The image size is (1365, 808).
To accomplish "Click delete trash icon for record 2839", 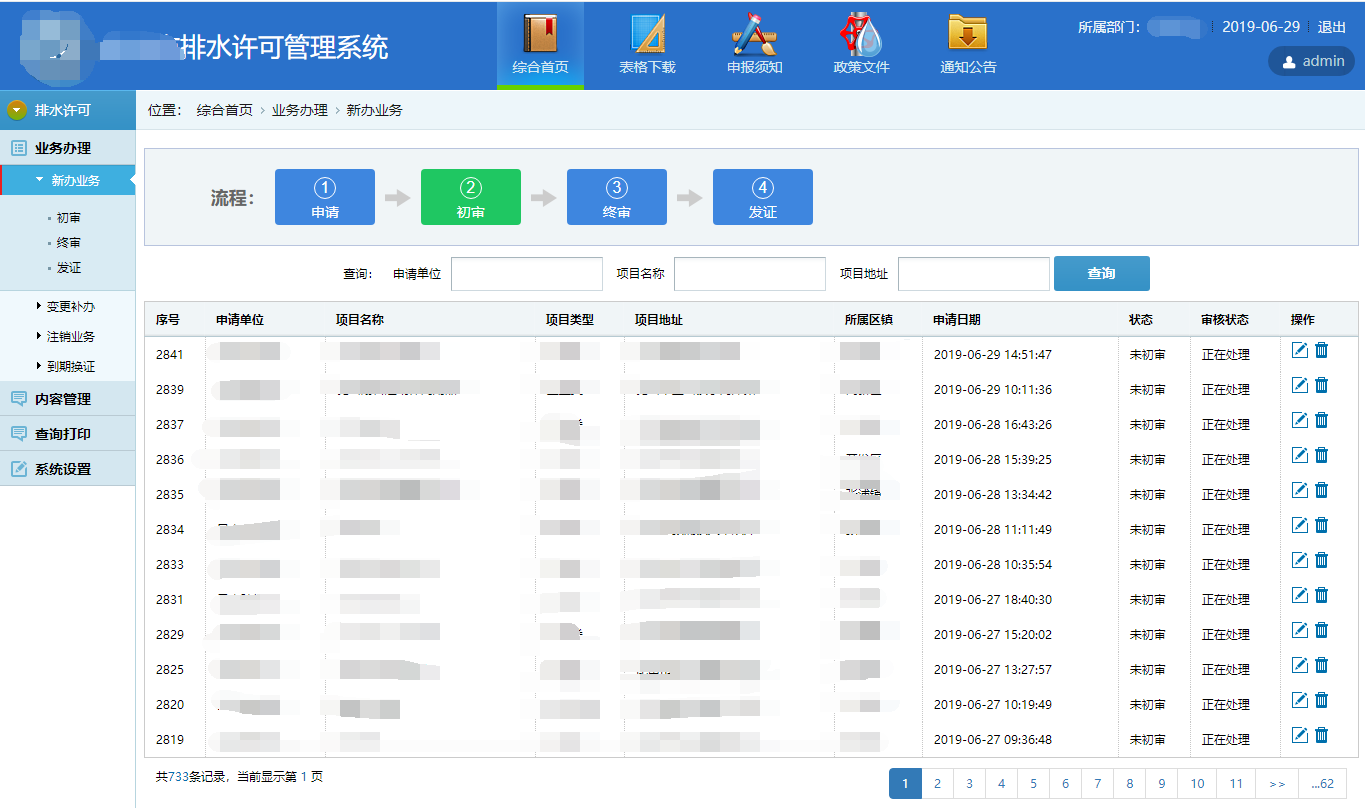I will pos(1321,385).
